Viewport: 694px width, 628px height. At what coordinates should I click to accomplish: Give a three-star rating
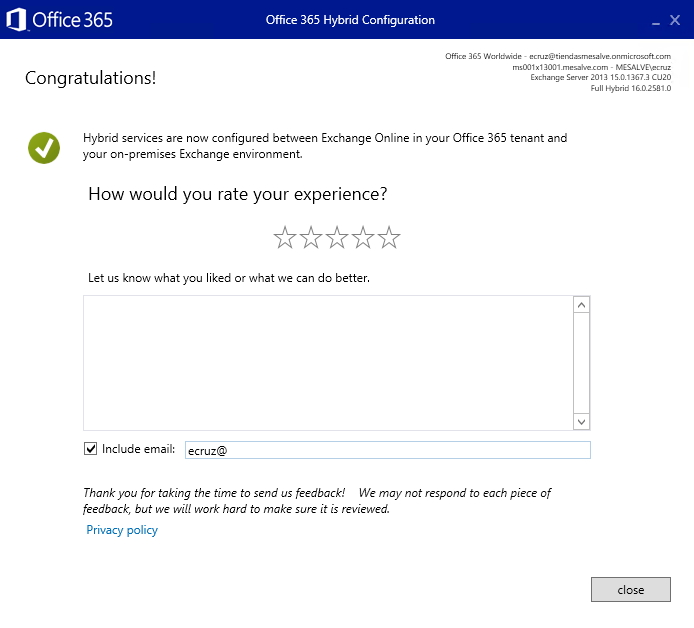(337, 238)
